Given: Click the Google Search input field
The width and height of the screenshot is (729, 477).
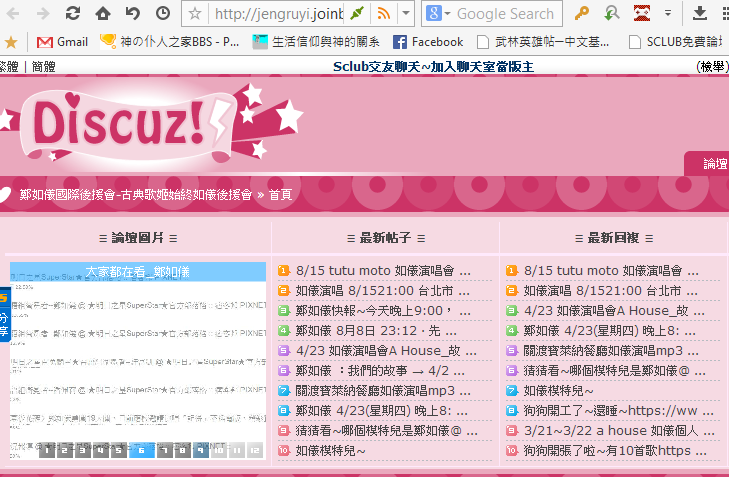Looking at the screenshot, I should click(x=505, y=14).
